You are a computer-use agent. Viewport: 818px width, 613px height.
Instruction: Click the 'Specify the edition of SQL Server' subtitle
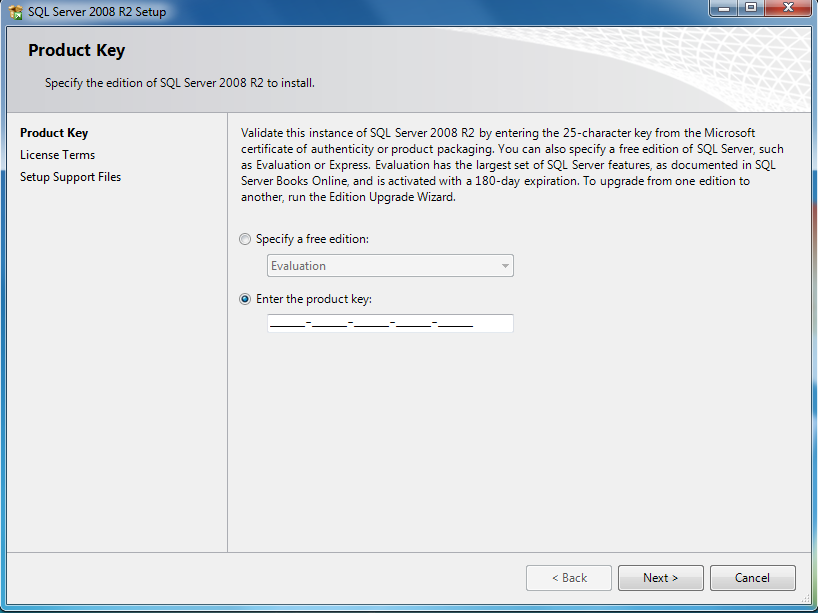click(x=180, y=83)
